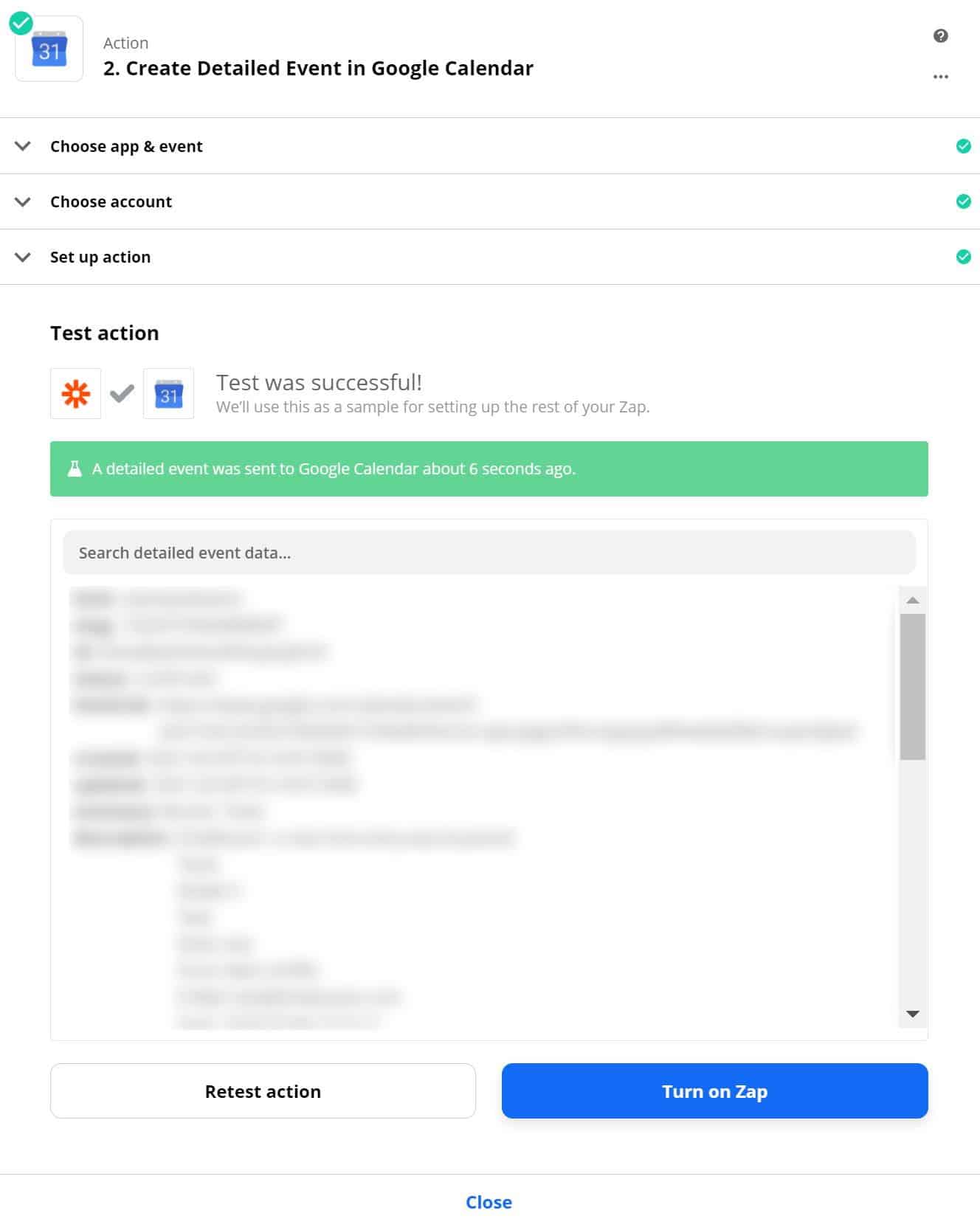Image resolution: width=980 pixels, height=1227 pixels.
Task: Click the Retest action button
Action: pyautogui.click(x=263, y=1091)
